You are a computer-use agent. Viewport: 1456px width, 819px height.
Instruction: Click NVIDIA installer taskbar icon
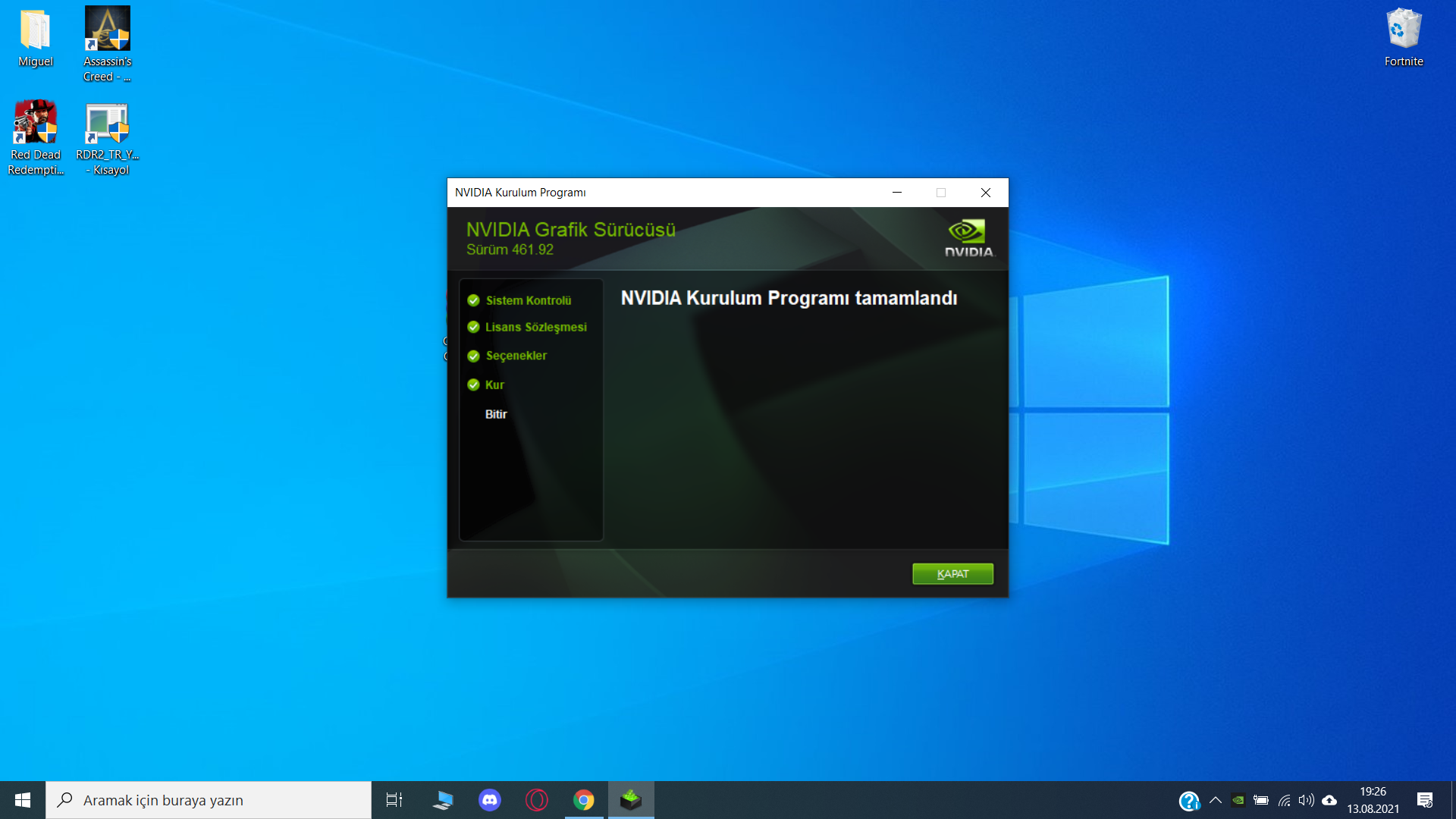[x=631, y=800]
